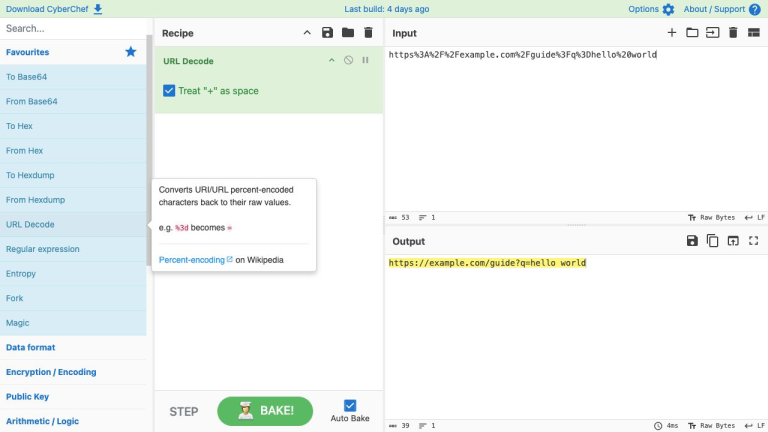Click the output end-of-line LF arrow icon

(748, 426)
